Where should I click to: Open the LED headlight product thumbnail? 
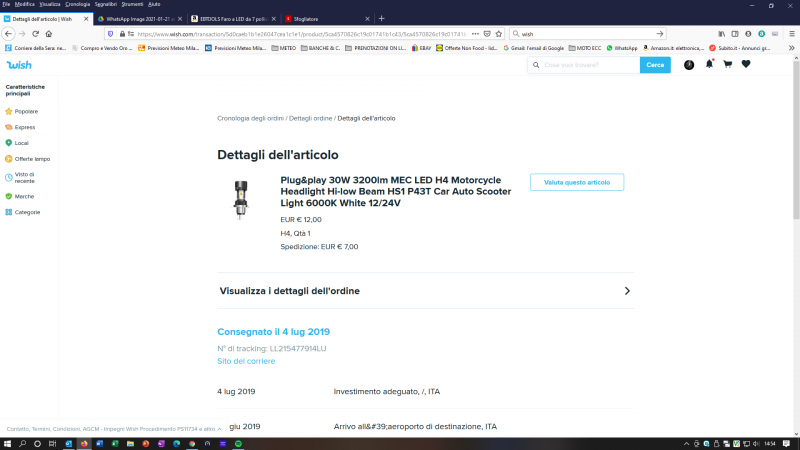tap(241, 199)
